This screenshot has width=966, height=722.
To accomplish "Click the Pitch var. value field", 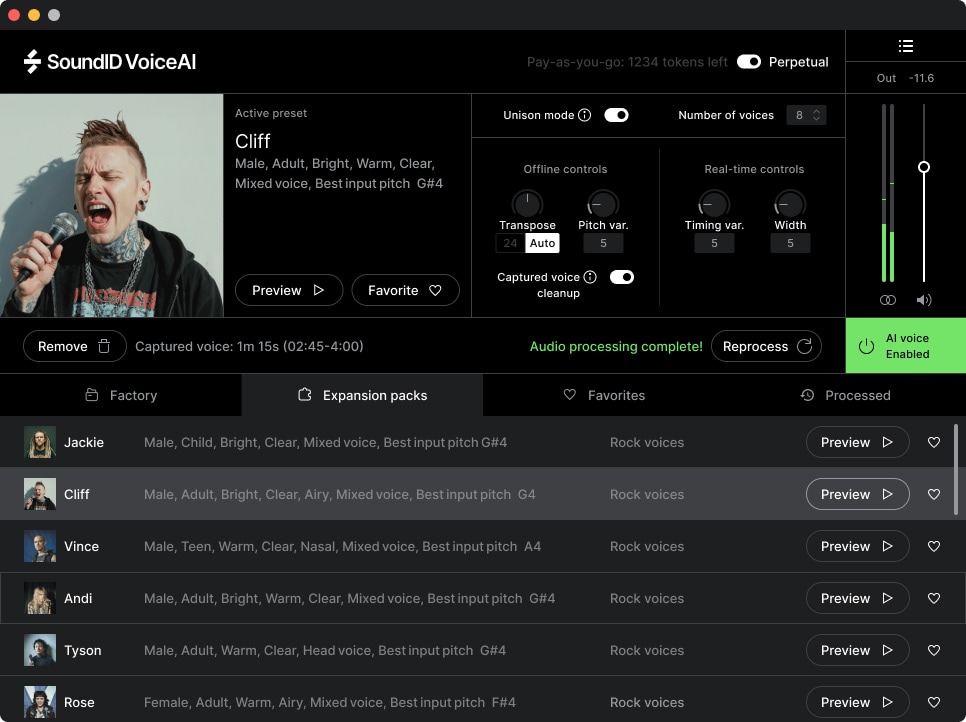I will point(603,243).
